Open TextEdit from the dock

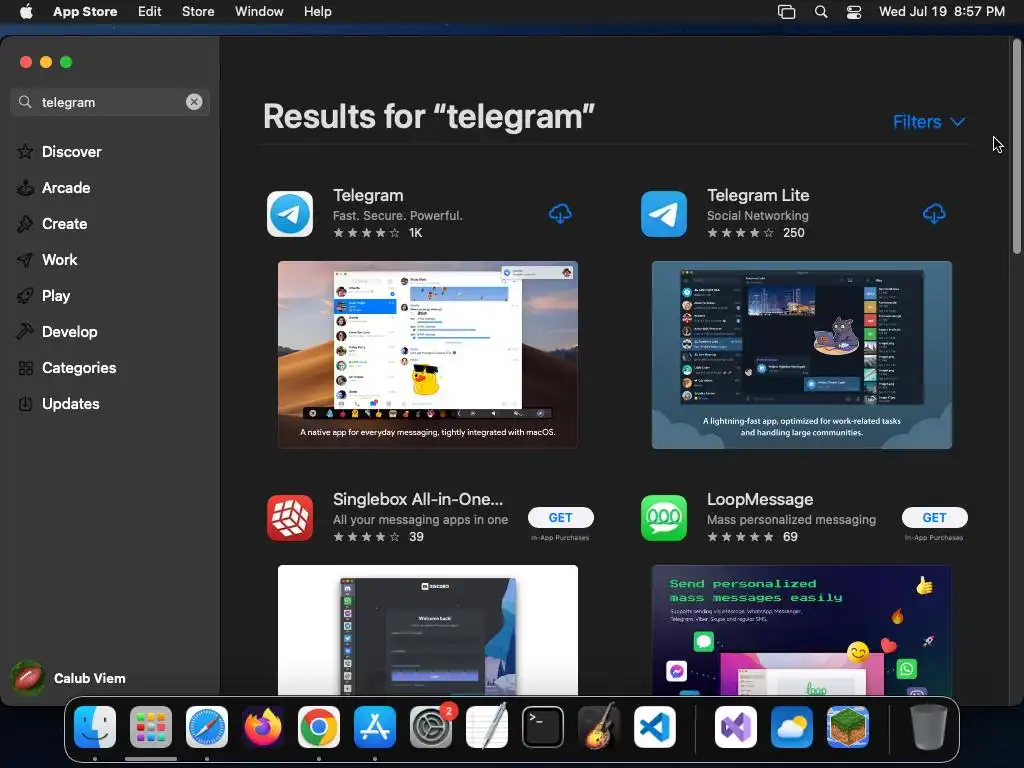pyautogui.click(x=487, y=727)
